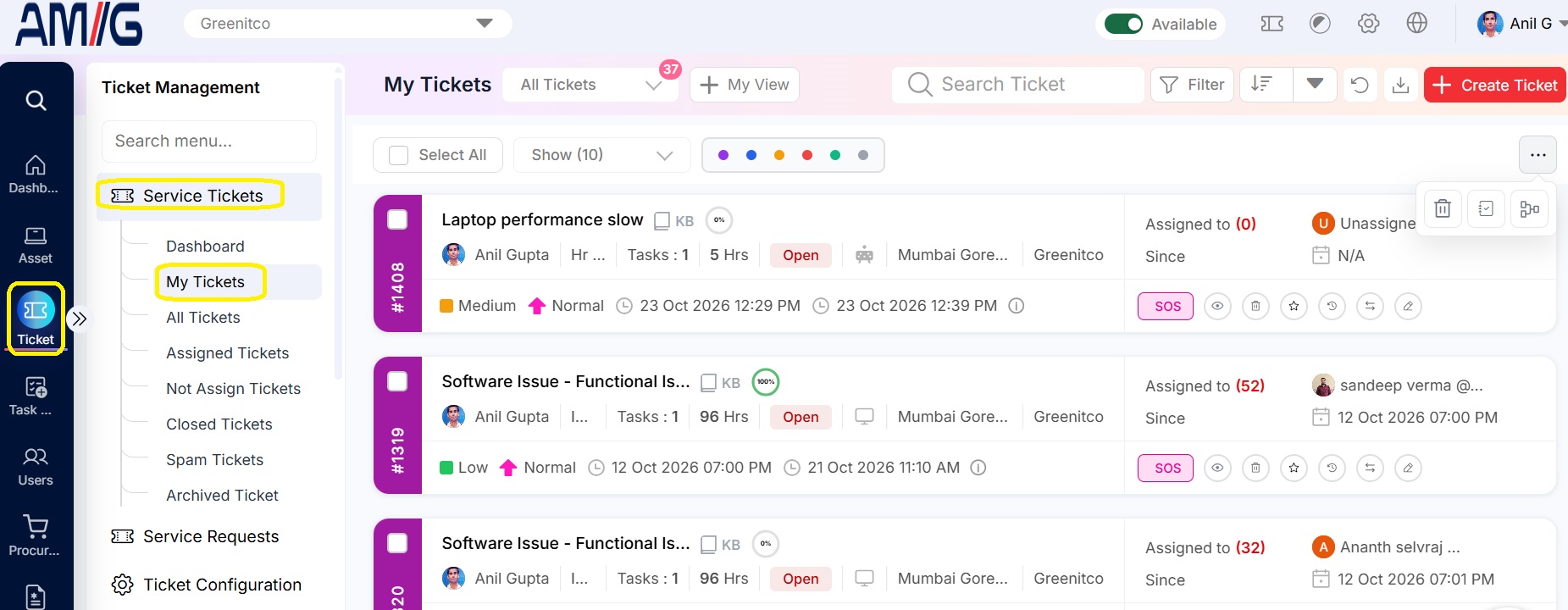
Task: Delete ticket #1408 using its trash icon
Action: pos(1255,306)
